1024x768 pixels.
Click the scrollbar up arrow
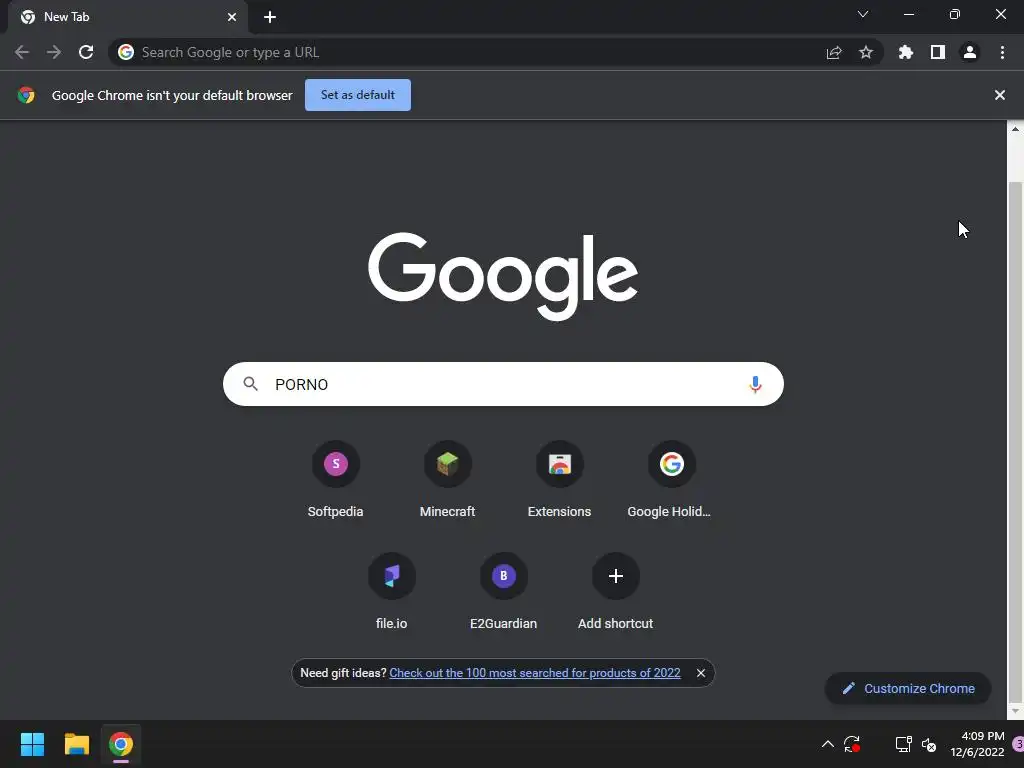pyautogui.click(x=1015, y=129)
